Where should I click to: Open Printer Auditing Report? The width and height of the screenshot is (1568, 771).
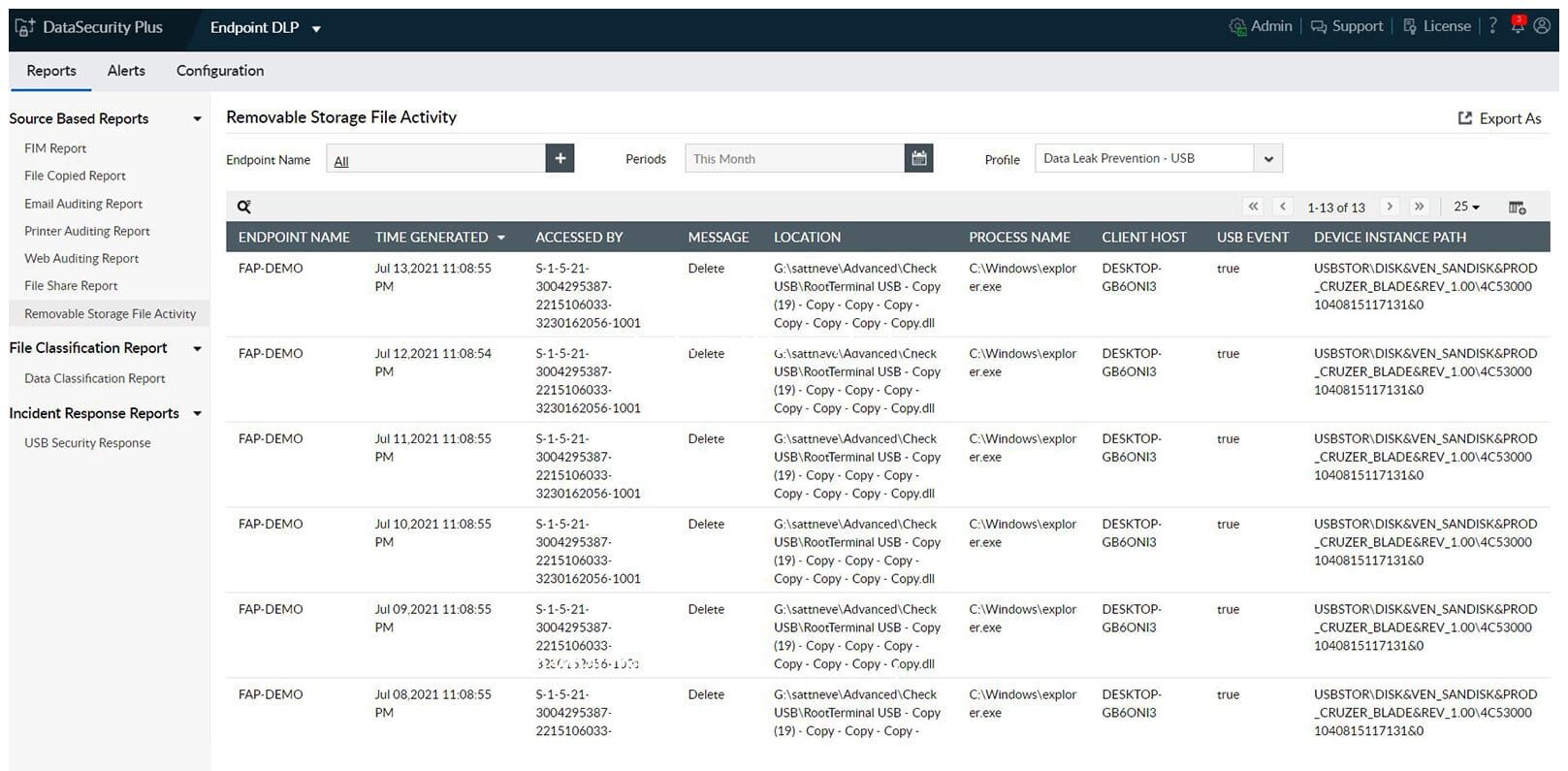(87, 231)
